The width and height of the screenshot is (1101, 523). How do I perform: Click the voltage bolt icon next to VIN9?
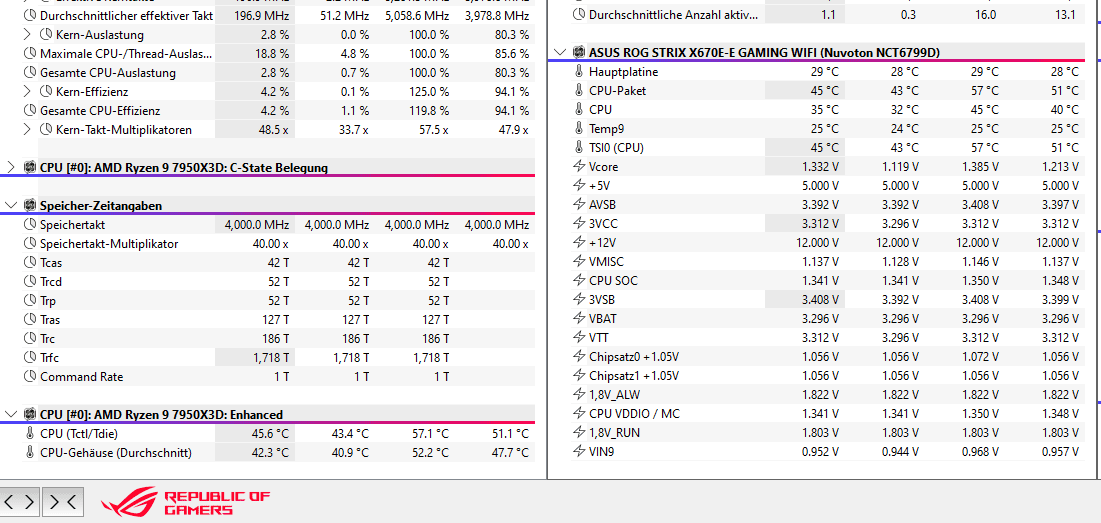(x=579, y=451)
